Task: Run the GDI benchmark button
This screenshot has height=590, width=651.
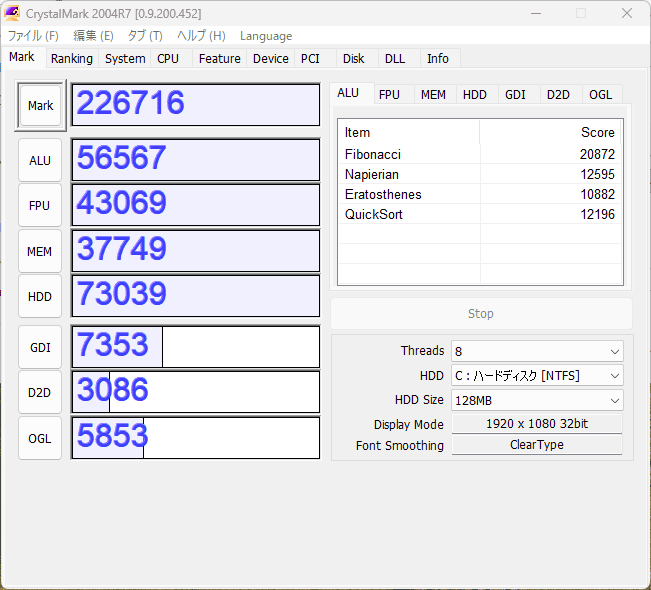Action: [x=40, y=347]
